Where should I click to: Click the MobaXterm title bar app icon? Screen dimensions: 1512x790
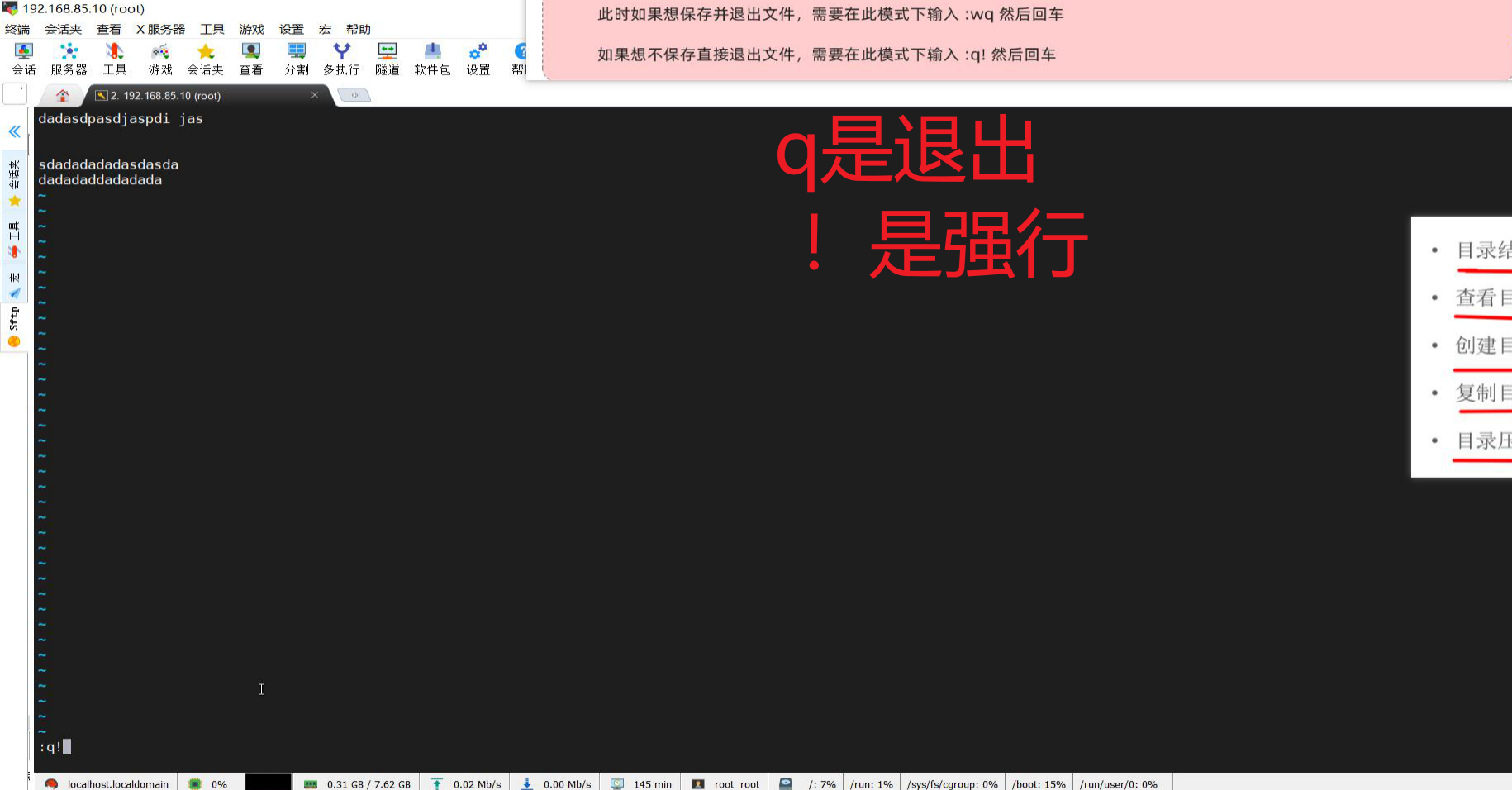pos(10,8)
